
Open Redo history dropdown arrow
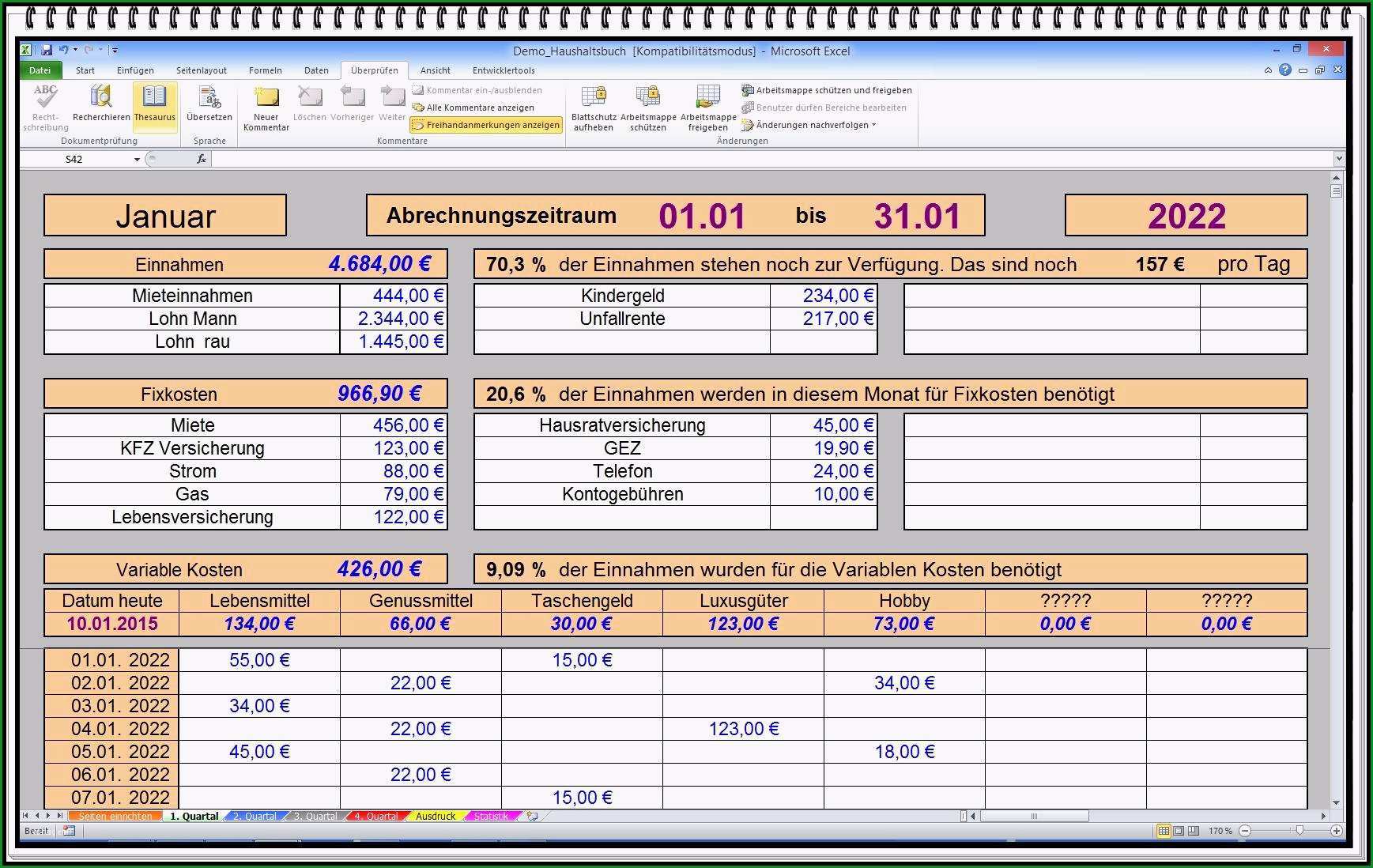tap(100, 50)
